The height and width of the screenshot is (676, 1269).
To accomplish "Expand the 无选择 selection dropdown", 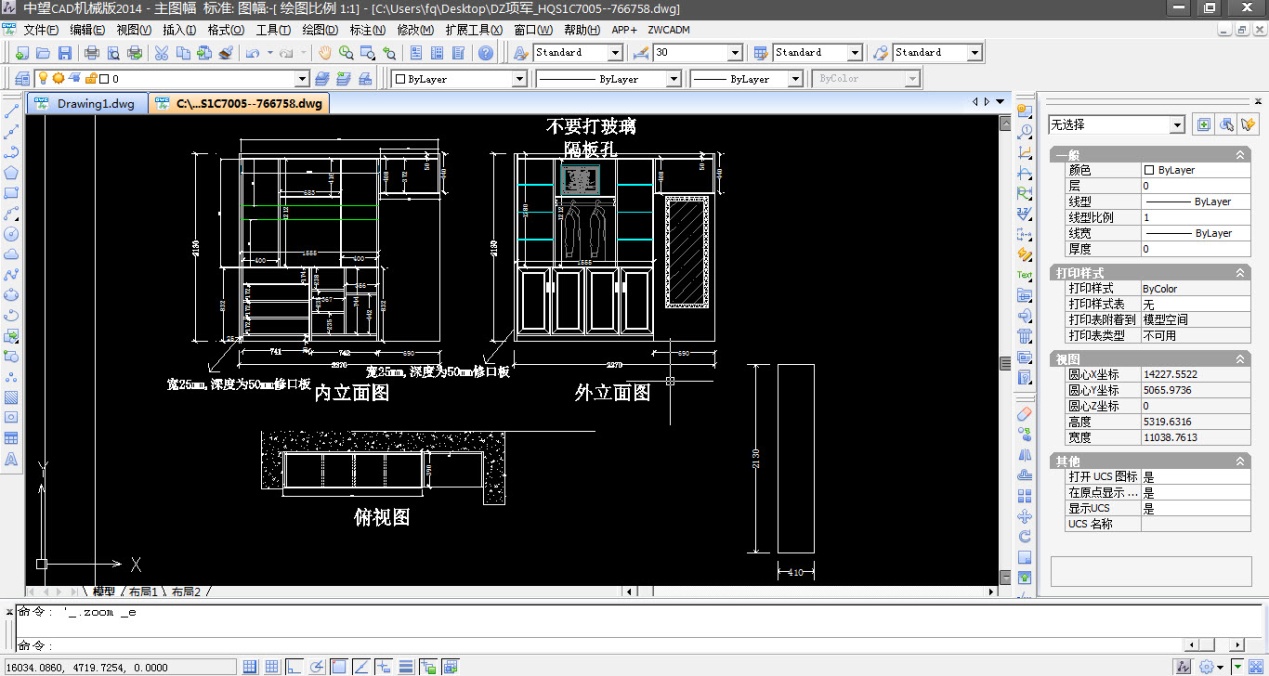I will [x=1177, y=125].
